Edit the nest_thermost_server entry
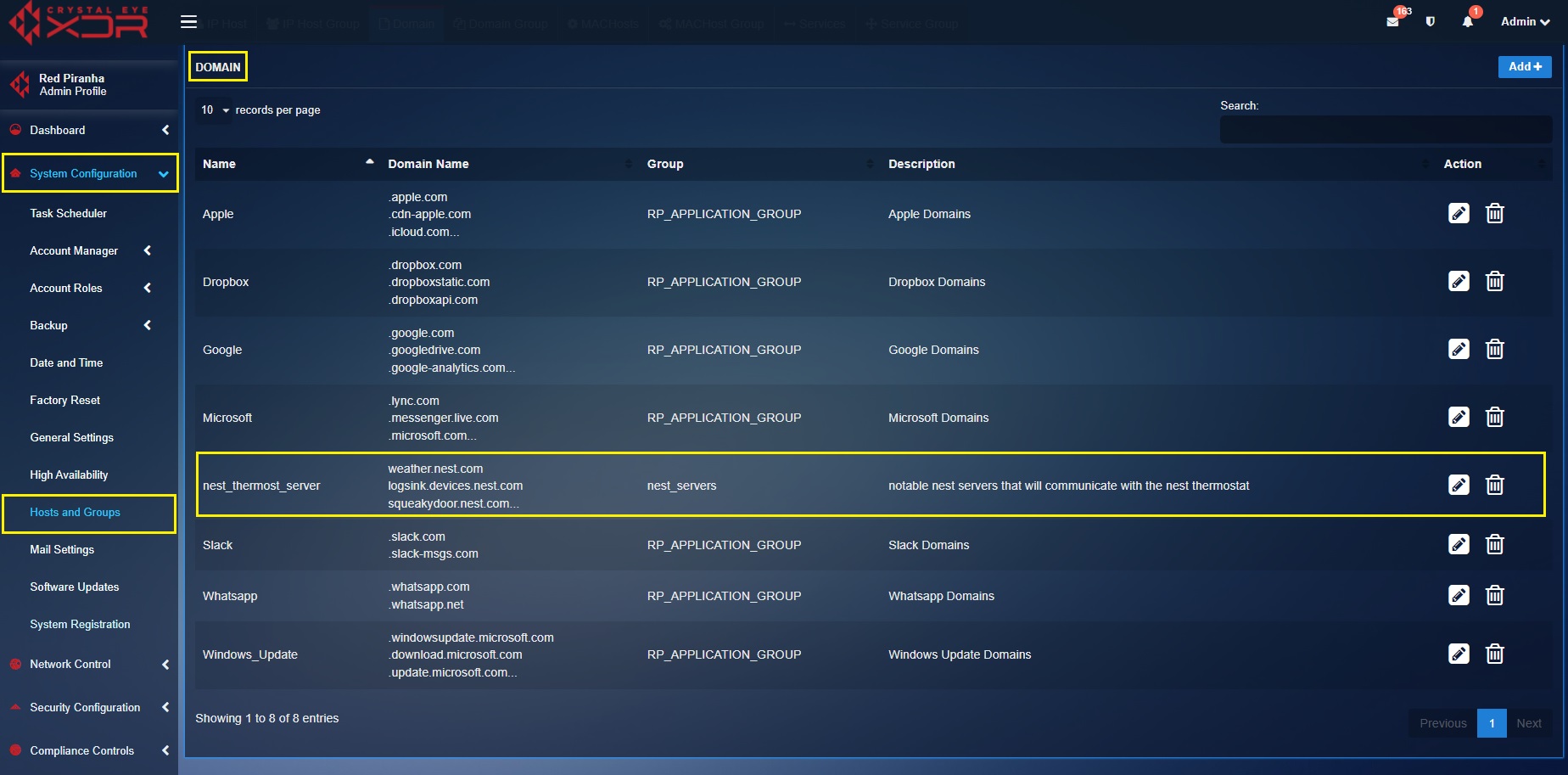Viewport: 1568px width, 775px height. (1459, 485)
